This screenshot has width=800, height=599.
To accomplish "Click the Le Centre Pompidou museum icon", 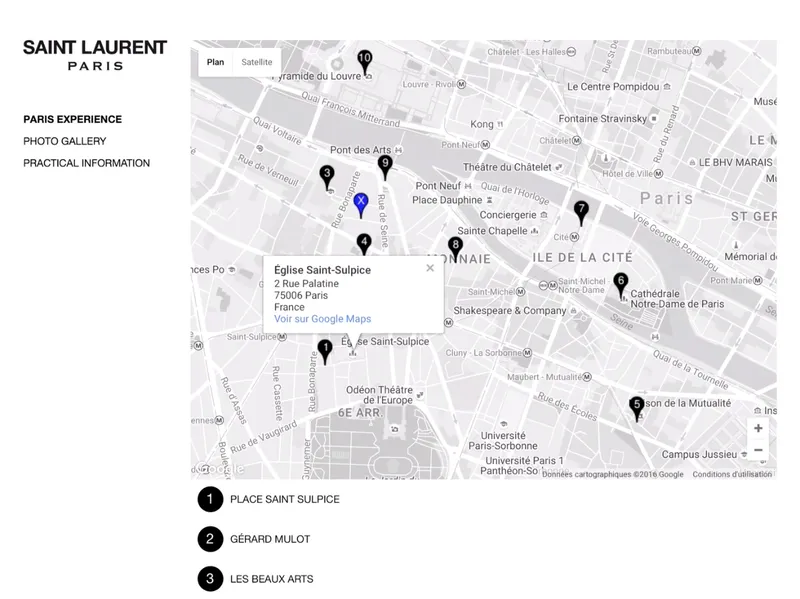I will point(667,87).
